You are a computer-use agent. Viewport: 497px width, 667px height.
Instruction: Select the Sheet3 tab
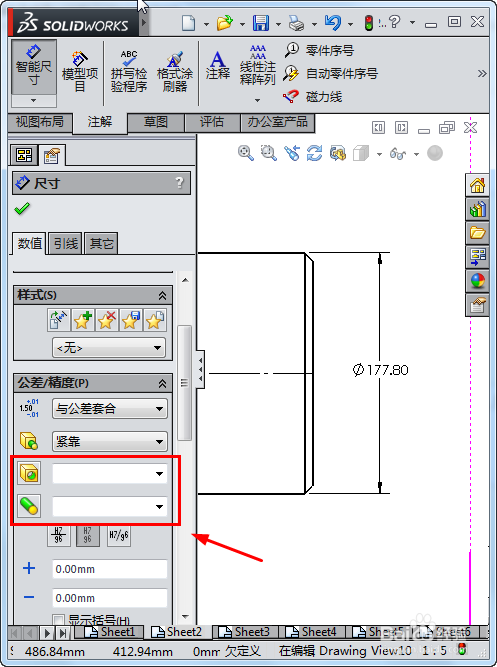click(x=246, y=632)
